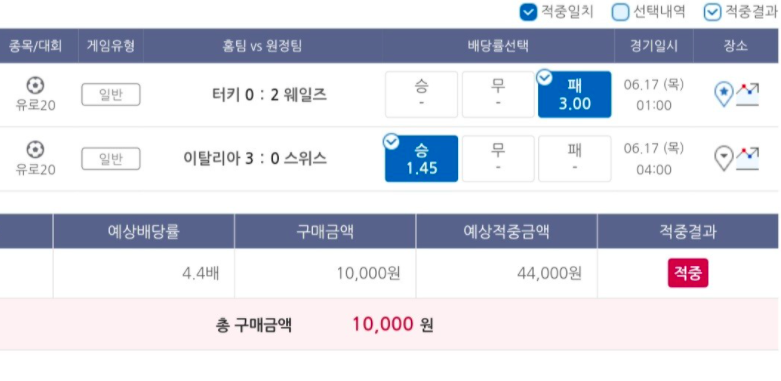The width and height of the screenshot is (781, 381).
Task: Toggle the 적중일치 checkbox
Action: (x=528, y=12)
